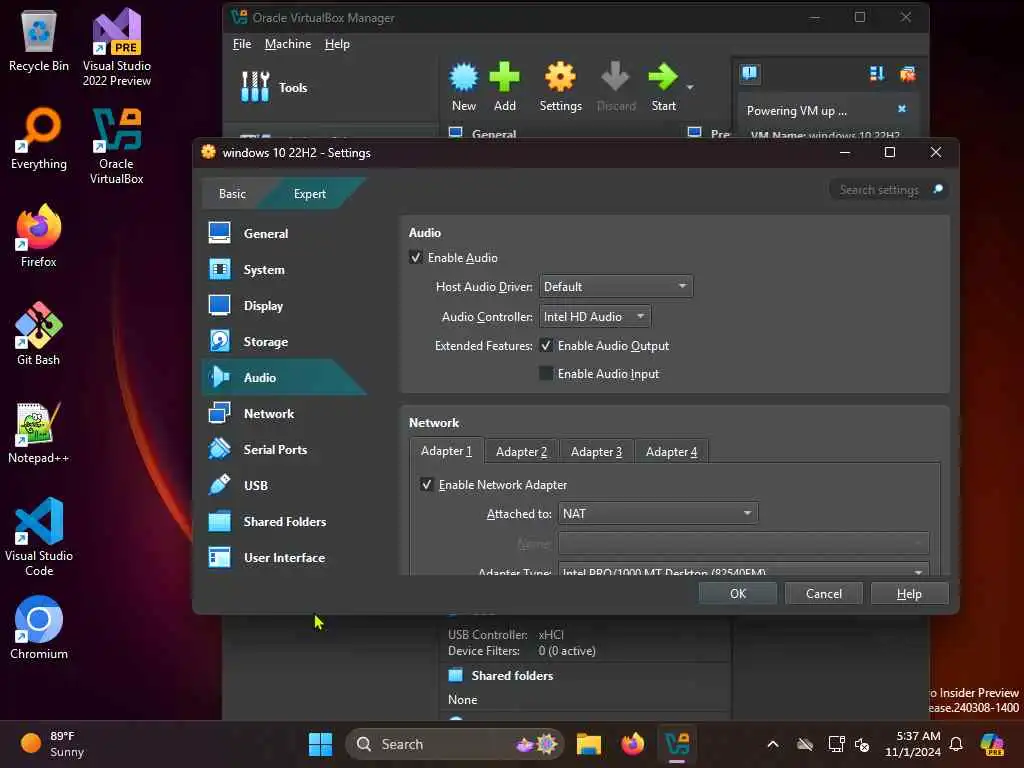Toggle Enable Audio Output checkbox
Image resolution: width=1024 pixels, height=768 pixels.
click(545, 345)
